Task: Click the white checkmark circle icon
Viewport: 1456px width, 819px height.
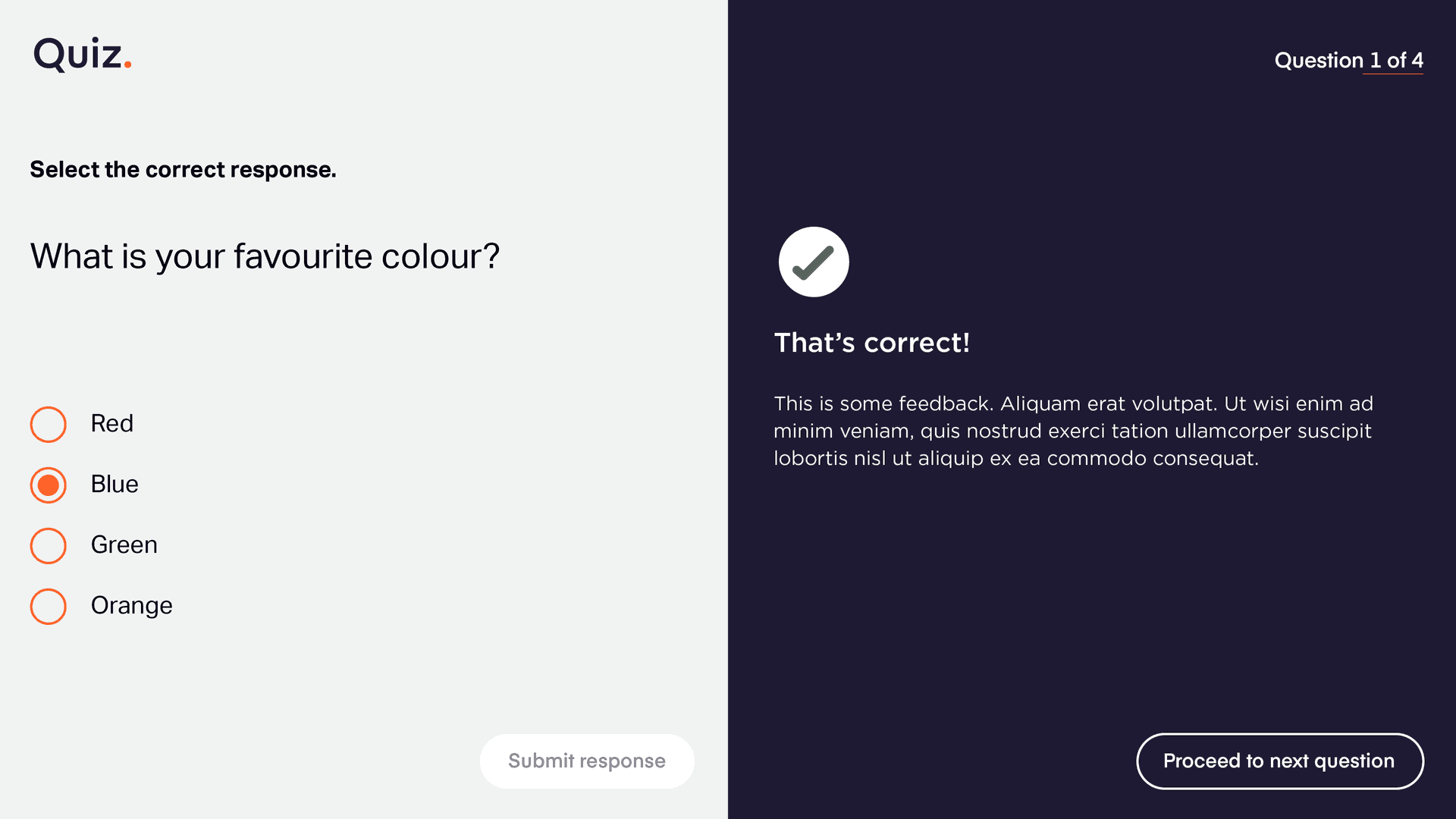Action: (x=814, y=262)
